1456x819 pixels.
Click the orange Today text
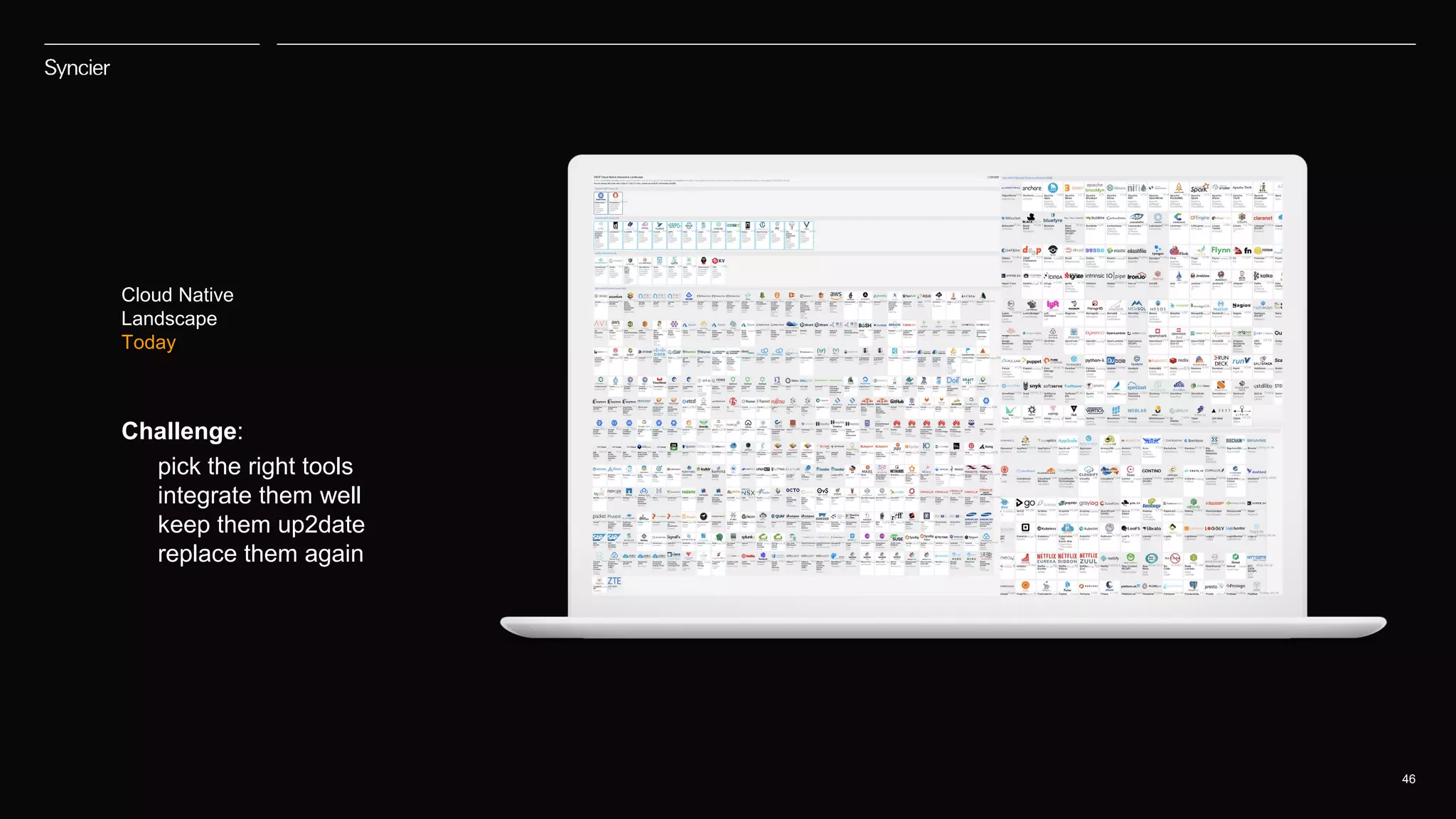pyautogui.click(x=149, y=343)
